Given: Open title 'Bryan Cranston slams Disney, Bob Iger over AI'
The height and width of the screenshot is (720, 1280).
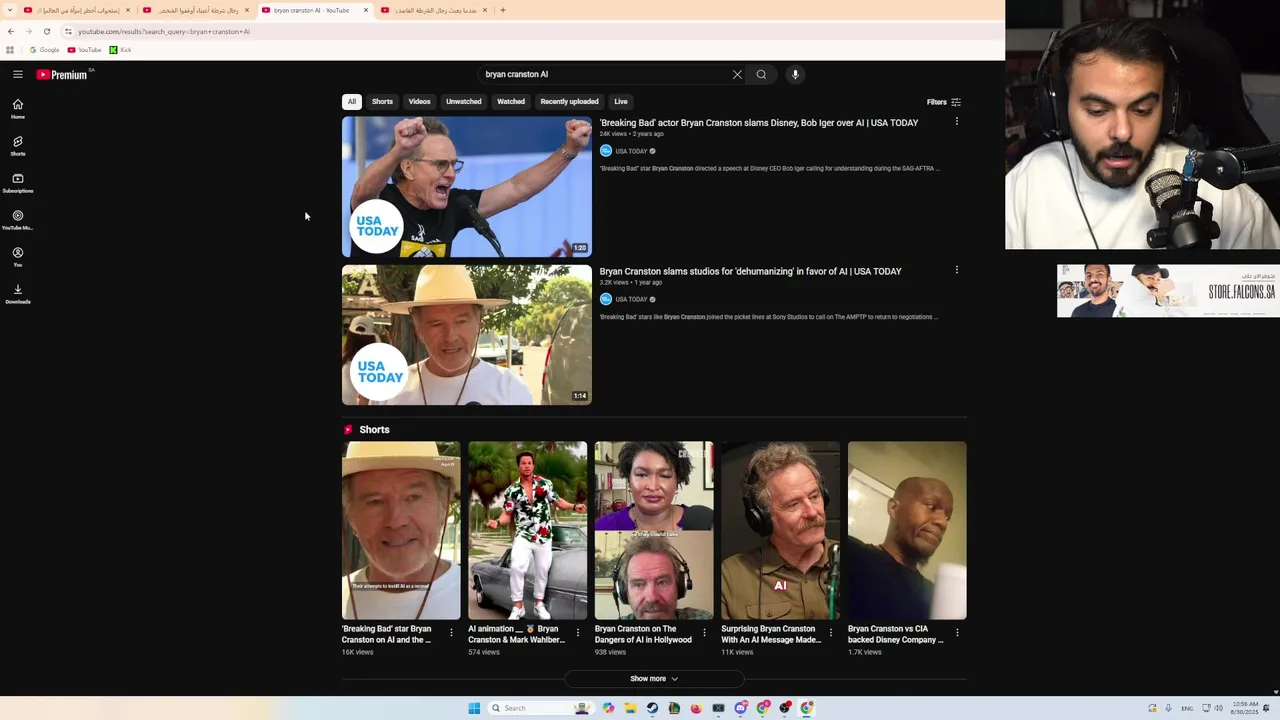Looking at the screenshot, I should pyautogui.click(x=759, y=123).
